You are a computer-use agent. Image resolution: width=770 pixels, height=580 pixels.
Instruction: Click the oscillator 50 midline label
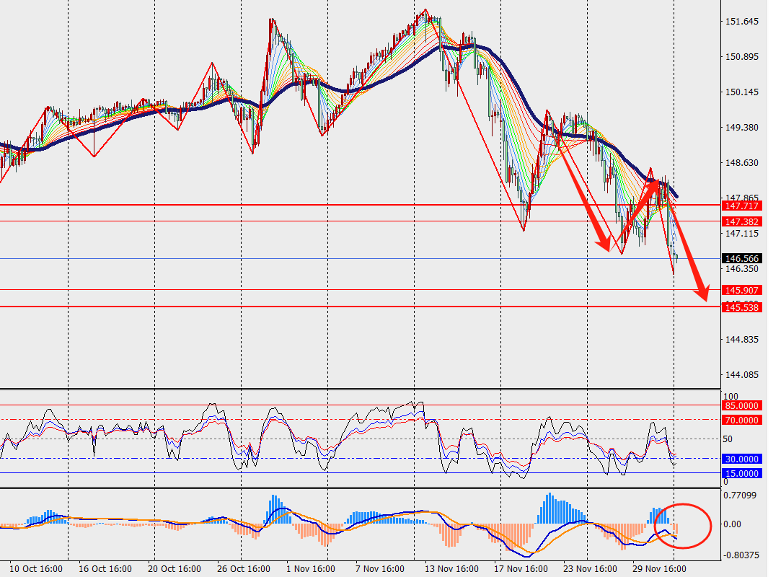pyautogui.click(x=728, y=439)
